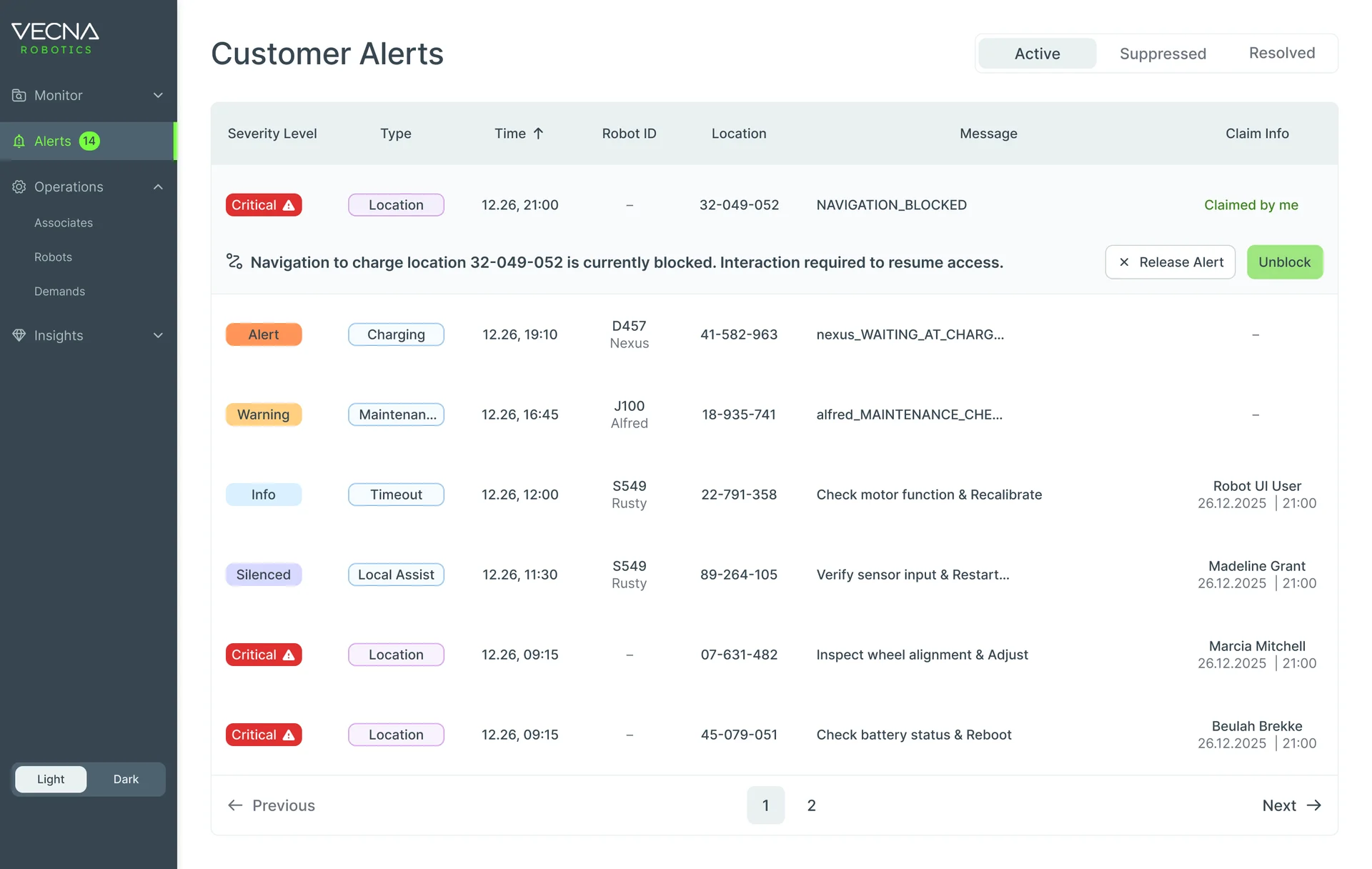Expand the Insights menu chevron
1372x869 pixels.
point(159,335)
